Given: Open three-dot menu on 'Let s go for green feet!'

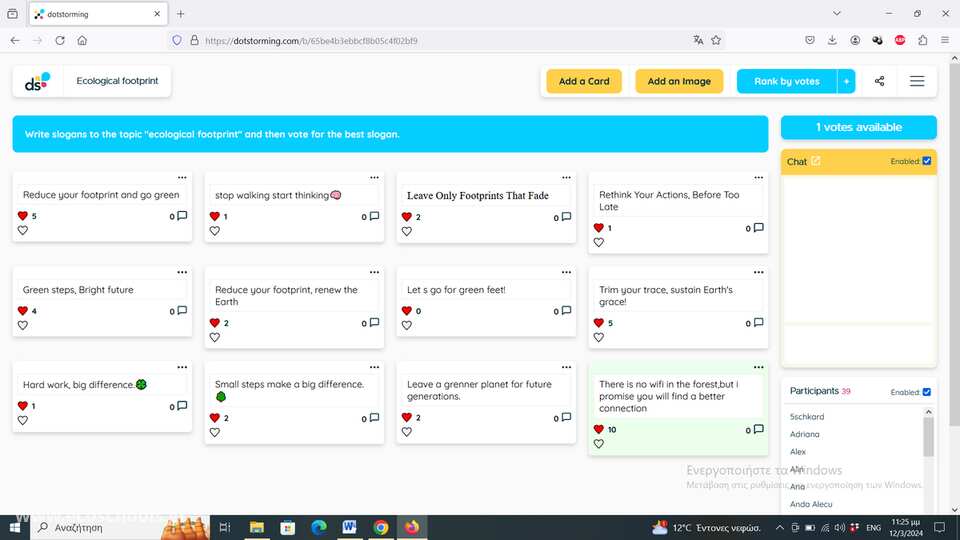Looking at the screenshot, I should pyautogui.click(x=566, y=272).
